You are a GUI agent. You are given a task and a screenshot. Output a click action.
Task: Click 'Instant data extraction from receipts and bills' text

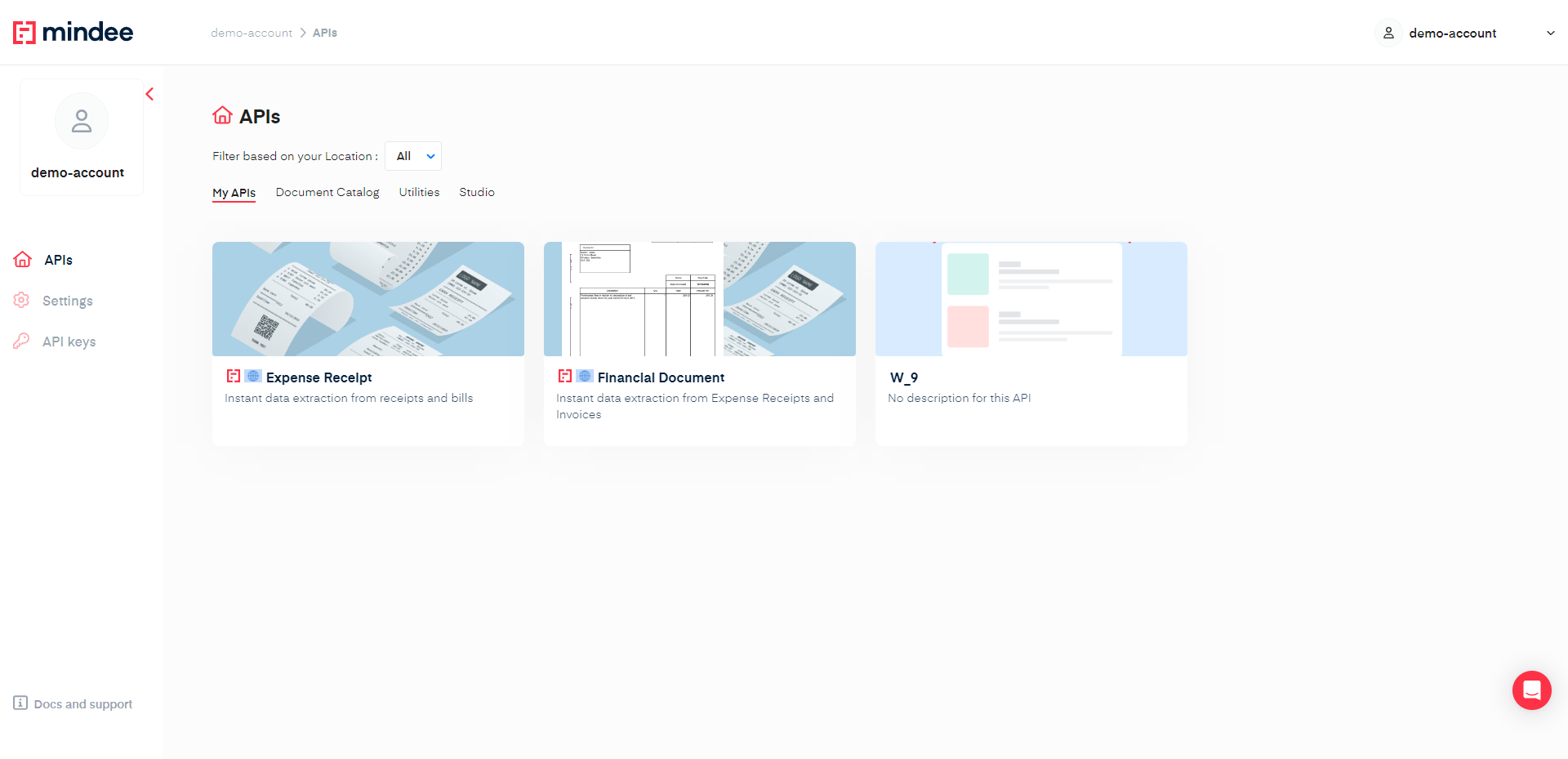point(349,398)
